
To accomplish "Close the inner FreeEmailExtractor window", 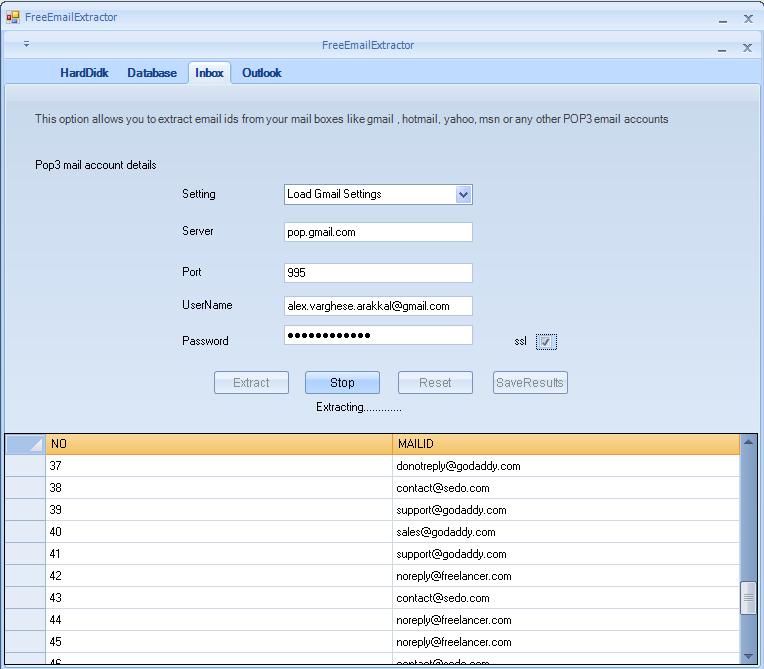I will pos(747,48).
